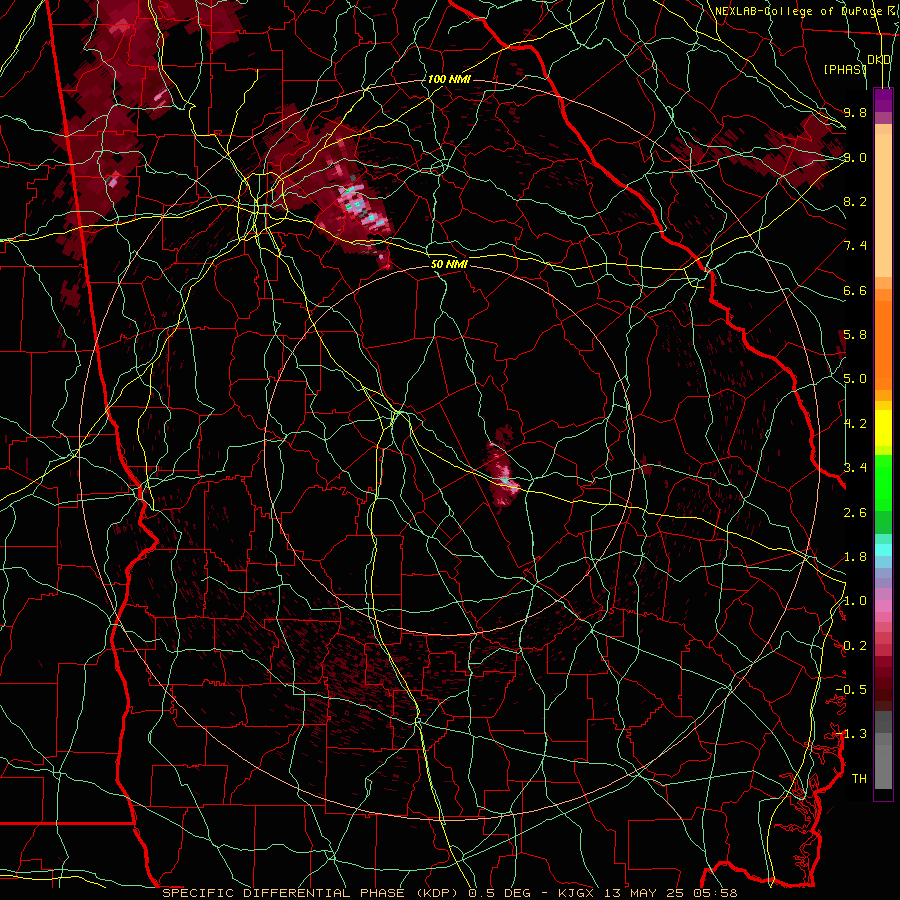Click the 9.8 value on the color scale
Viewport: 900px width, 900px height.
coord(855,112)
